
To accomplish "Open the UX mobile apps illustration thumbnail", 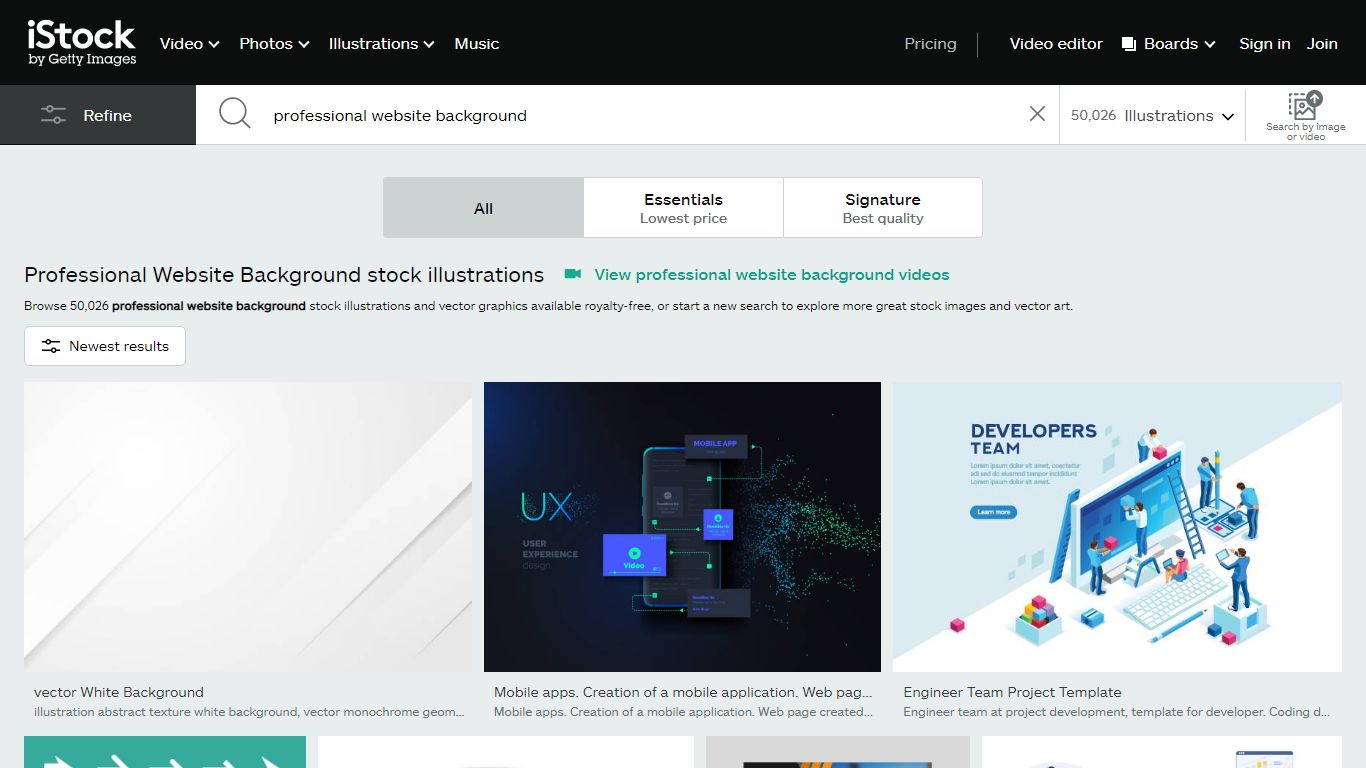I will 682,526.
